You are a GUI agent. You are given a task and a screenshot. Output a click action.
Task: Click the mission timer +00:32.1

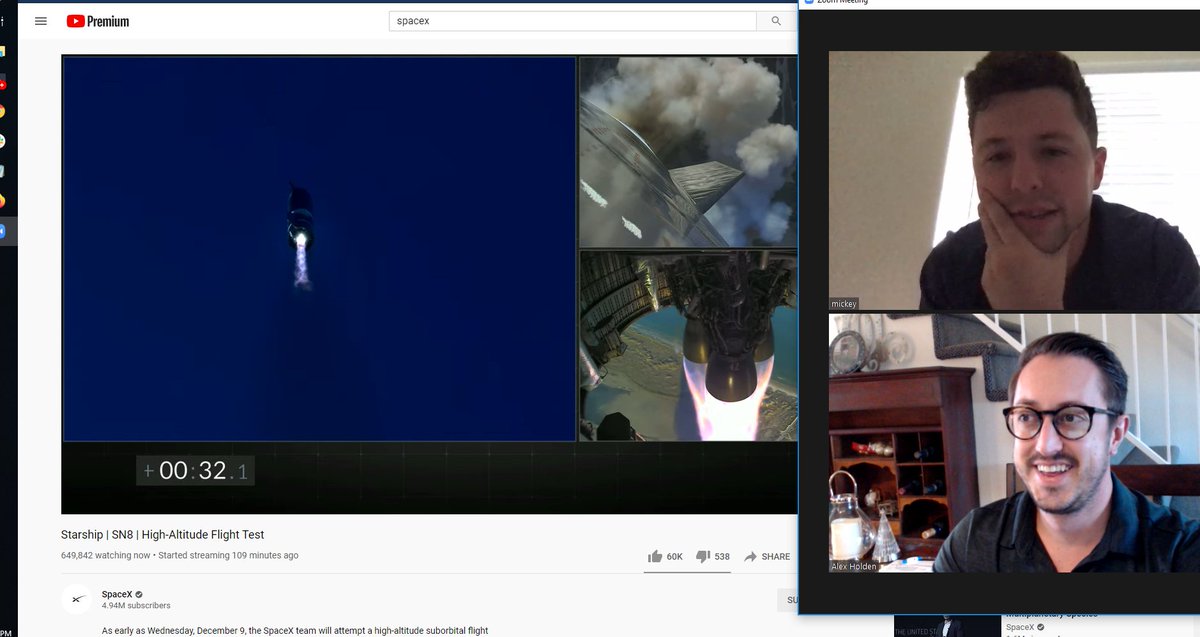[x=196, y=471]
